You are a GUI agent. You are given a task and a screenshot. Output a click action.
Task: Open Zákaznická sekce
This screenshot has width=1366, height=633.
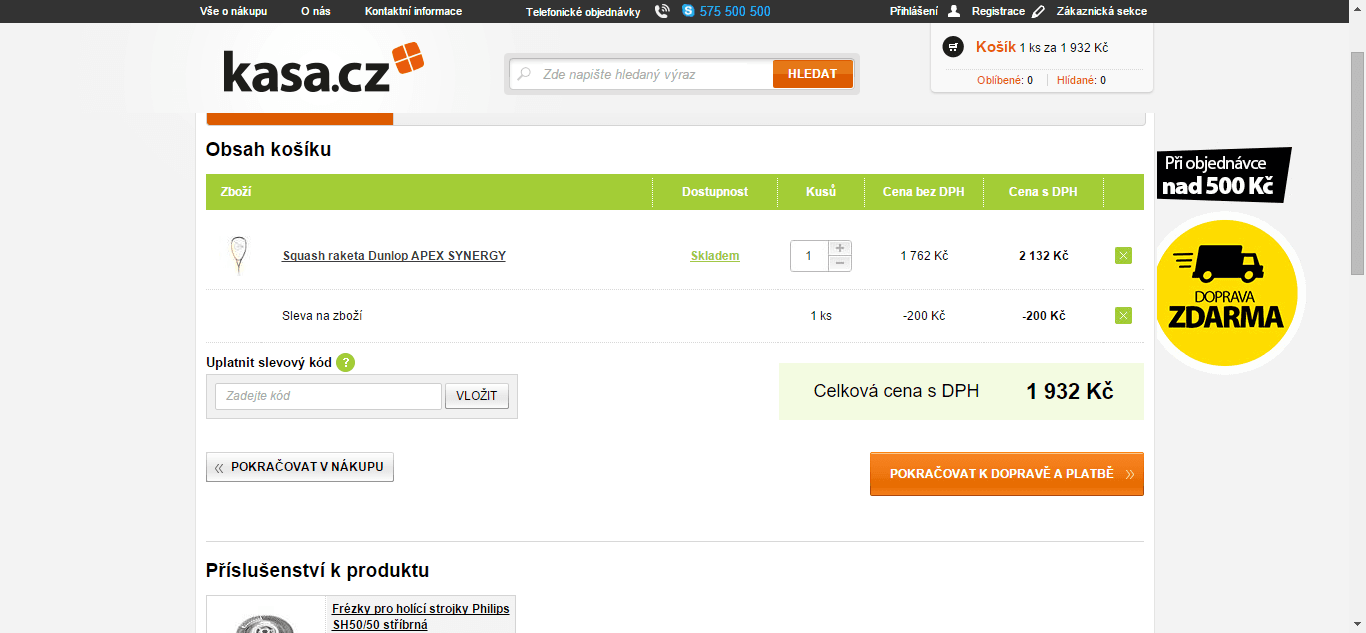[x=1102, y=11]
